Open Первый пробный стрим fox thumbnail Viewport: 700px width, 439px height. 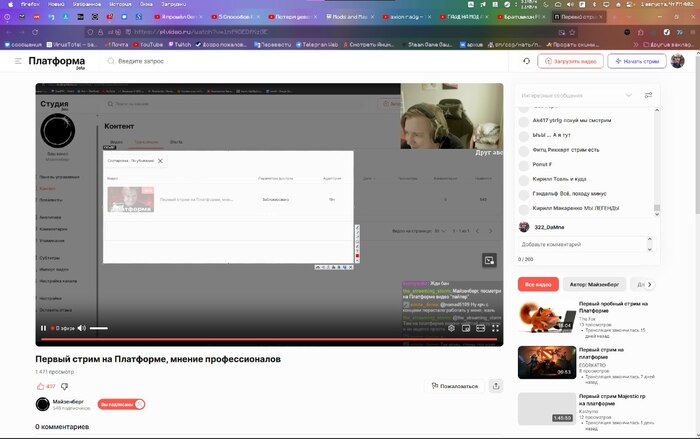tap(547, 316)
